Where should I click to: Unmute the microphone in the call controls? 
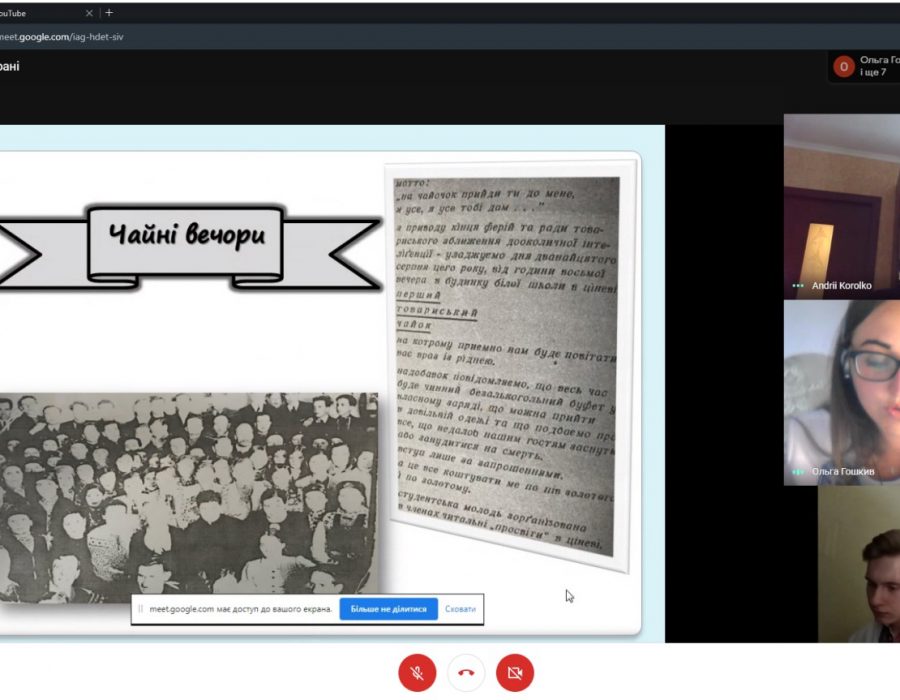click(417, 673)
